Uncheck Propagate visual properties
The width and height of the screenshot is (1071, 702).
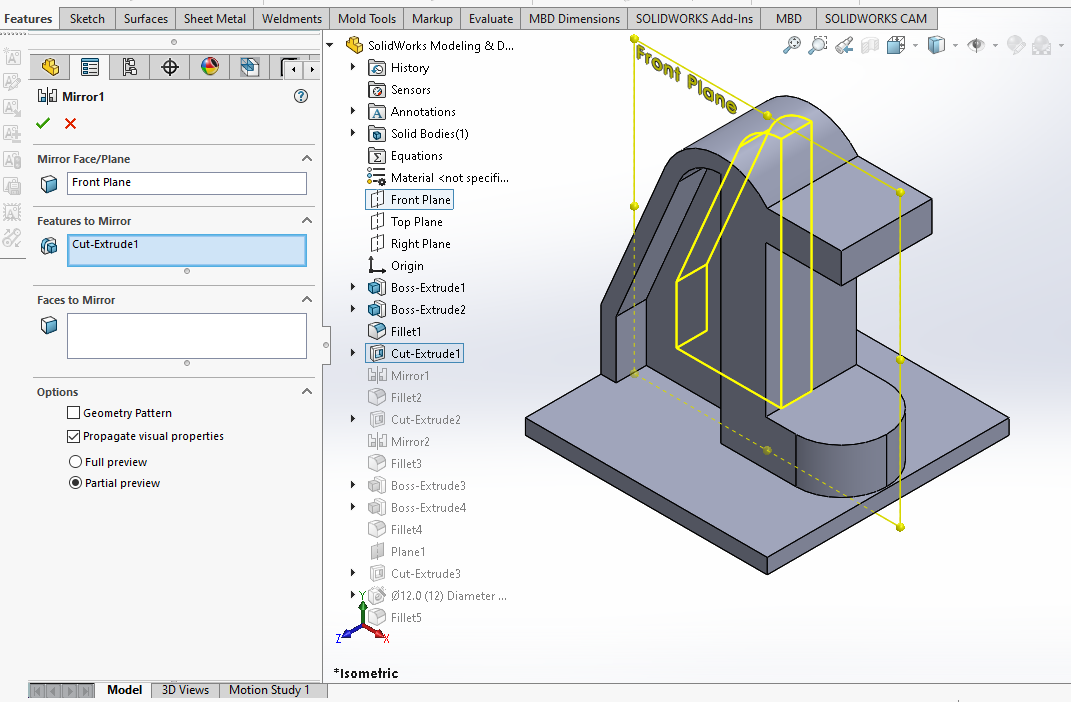point(73,436)
